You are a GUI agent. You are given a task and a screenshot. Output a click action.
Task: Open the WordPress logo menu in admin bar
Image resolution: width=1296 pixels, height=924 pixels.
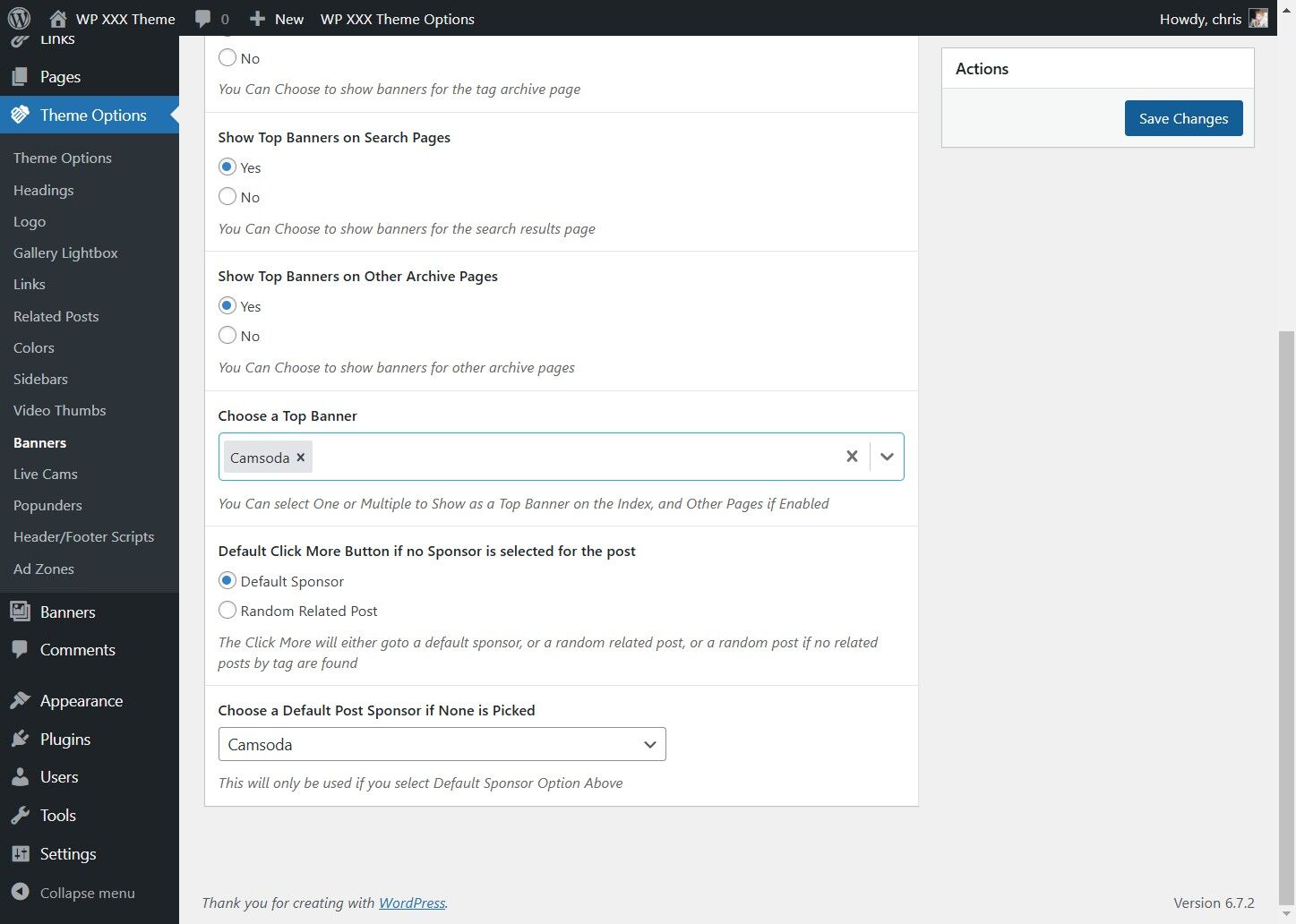click(18, 18)
